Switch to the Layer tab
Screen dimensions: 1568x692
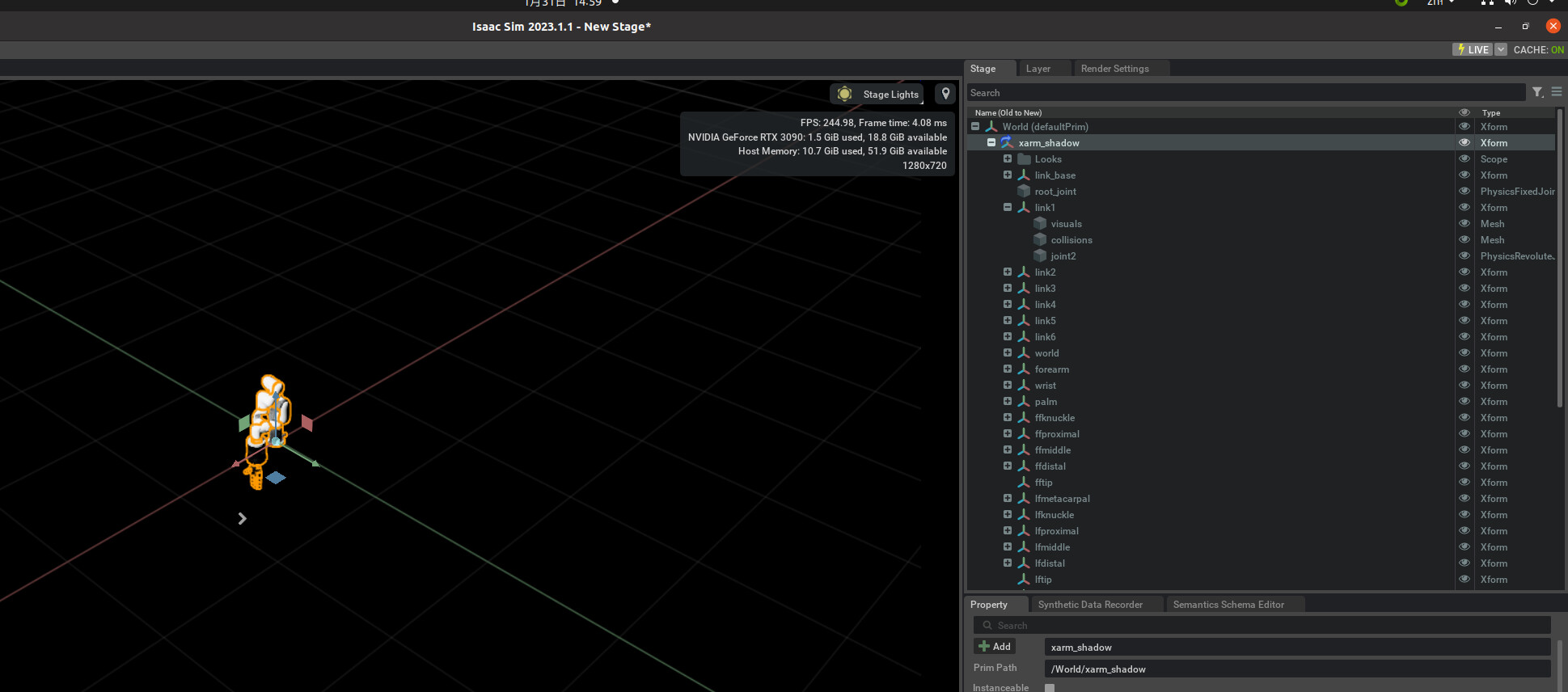(1038, 69)
